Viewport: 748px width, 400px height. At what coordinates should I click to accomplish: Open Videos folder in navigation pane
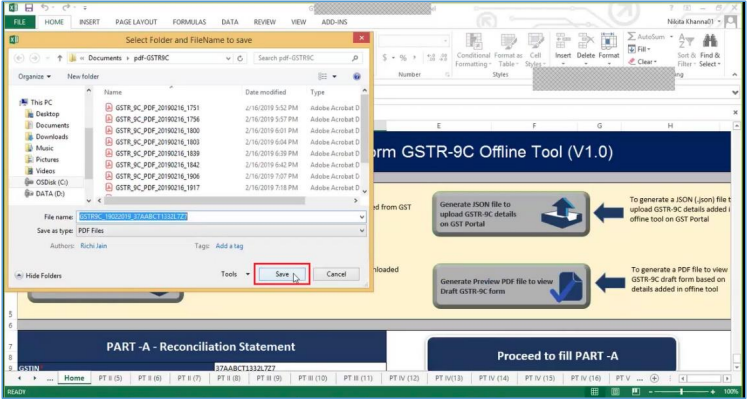pos(45,171)
